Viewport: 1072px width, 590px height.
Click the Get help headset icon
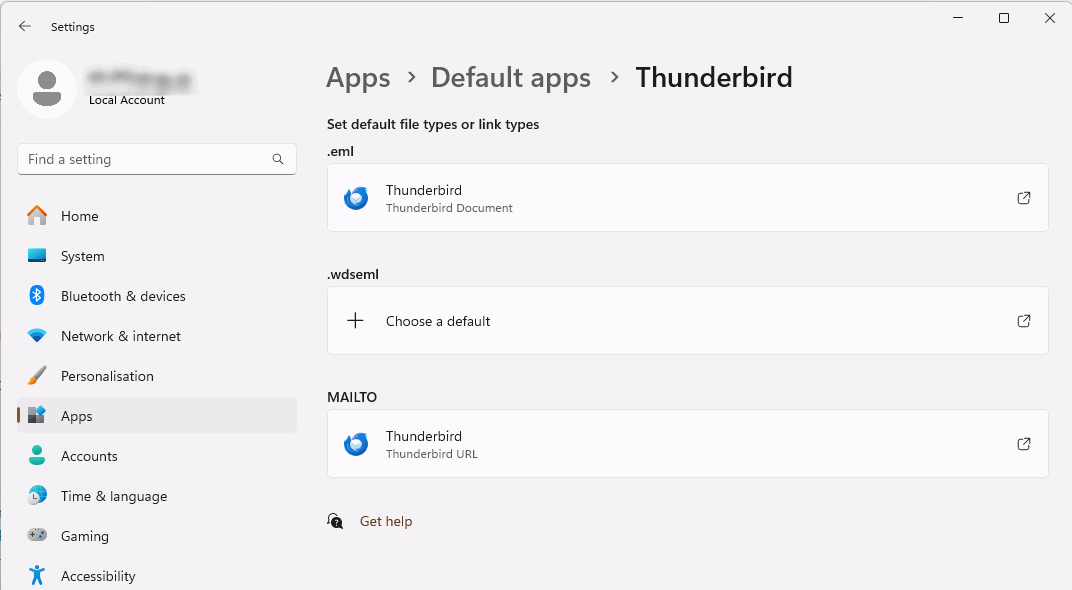click(335, 521)
